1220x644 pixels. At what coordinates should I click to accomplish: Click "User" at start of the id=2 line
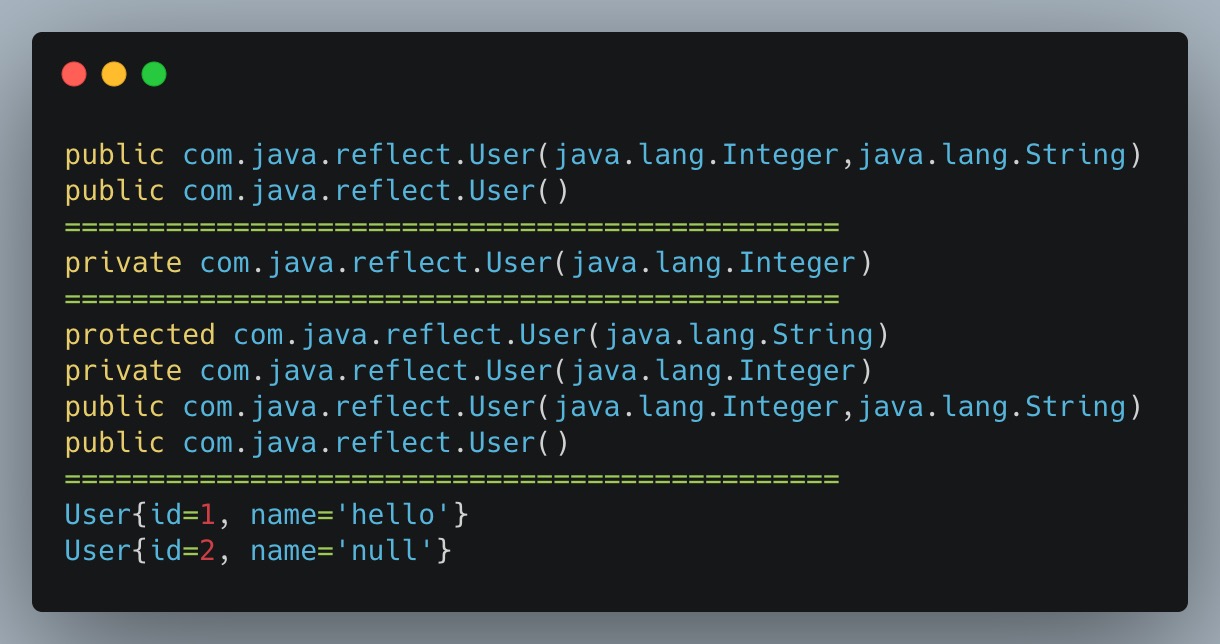98,550
